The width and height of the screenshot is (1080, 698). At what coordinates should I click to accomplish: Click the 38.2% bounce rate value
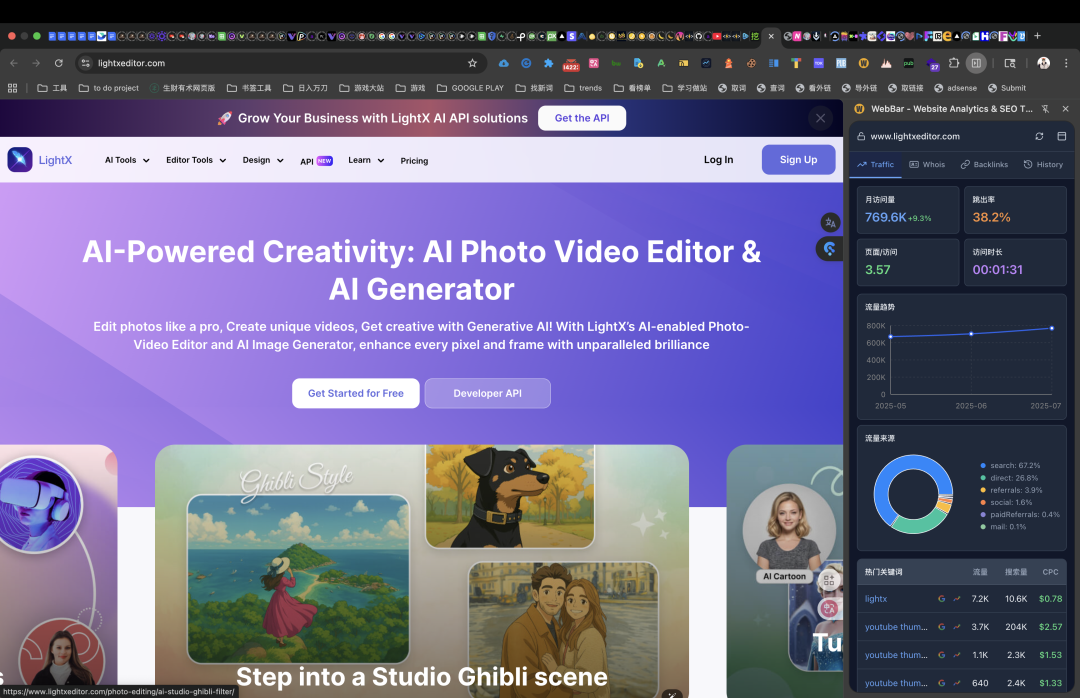coord(991,217)
